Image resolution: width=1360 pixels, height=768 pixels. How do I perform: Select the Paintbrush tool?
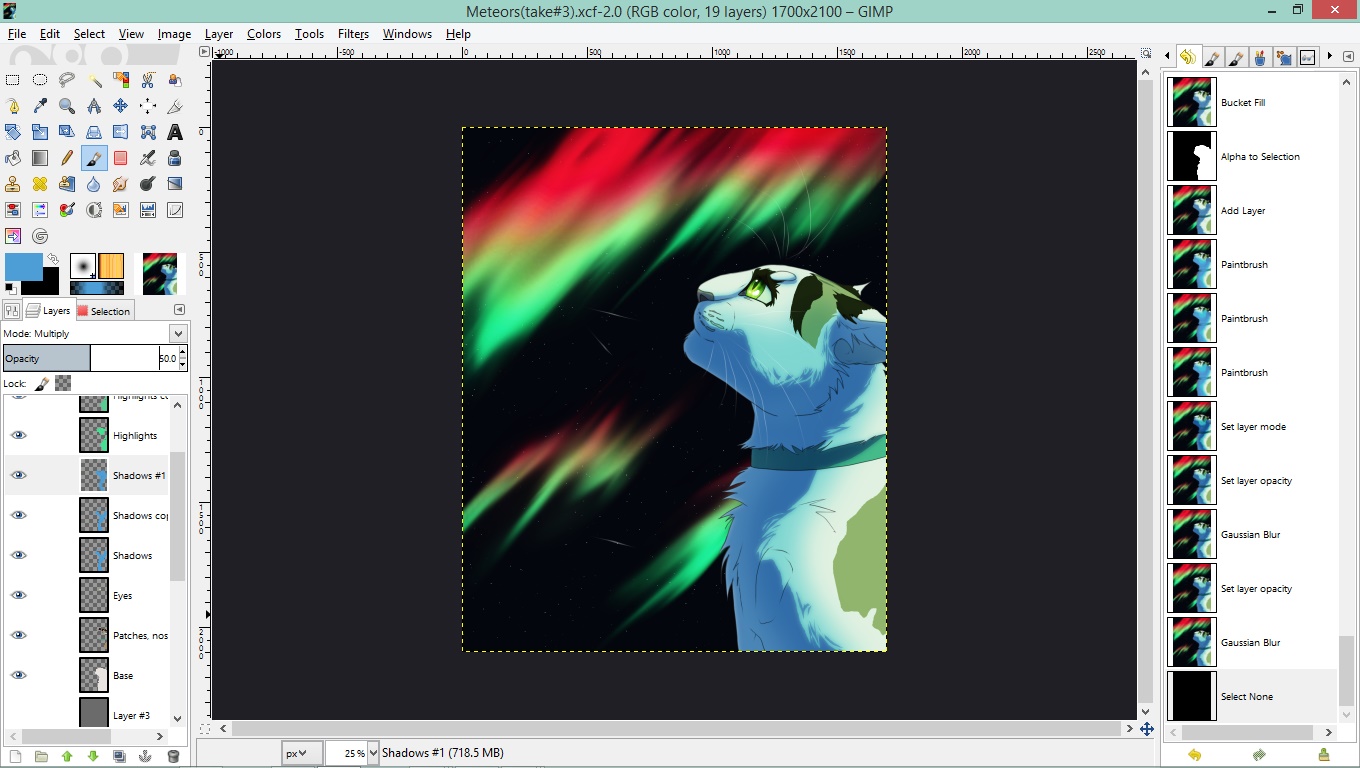94,158
